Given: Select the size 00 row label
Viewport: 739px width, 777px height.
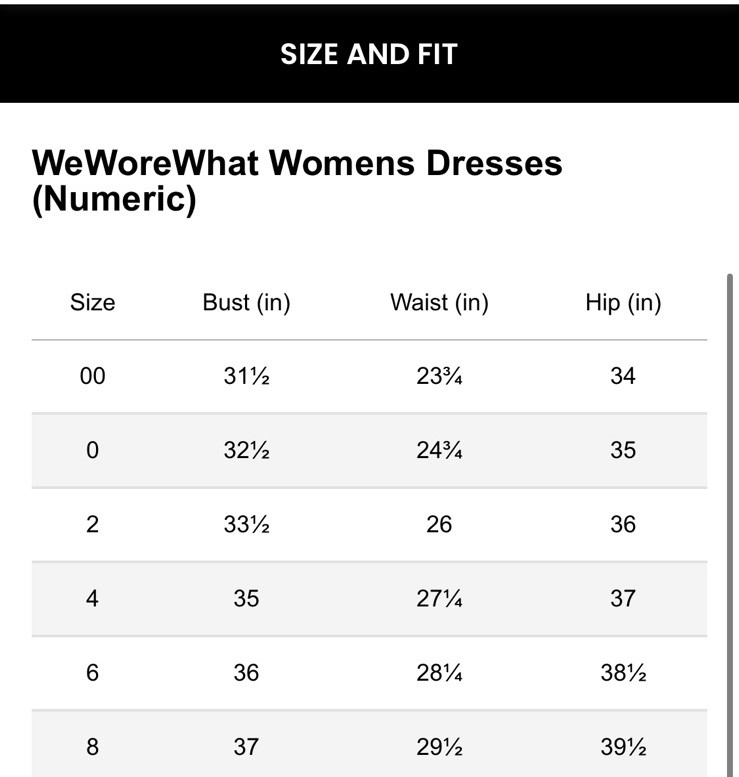Looking at the screenshot, I should [x=92, y=376].
